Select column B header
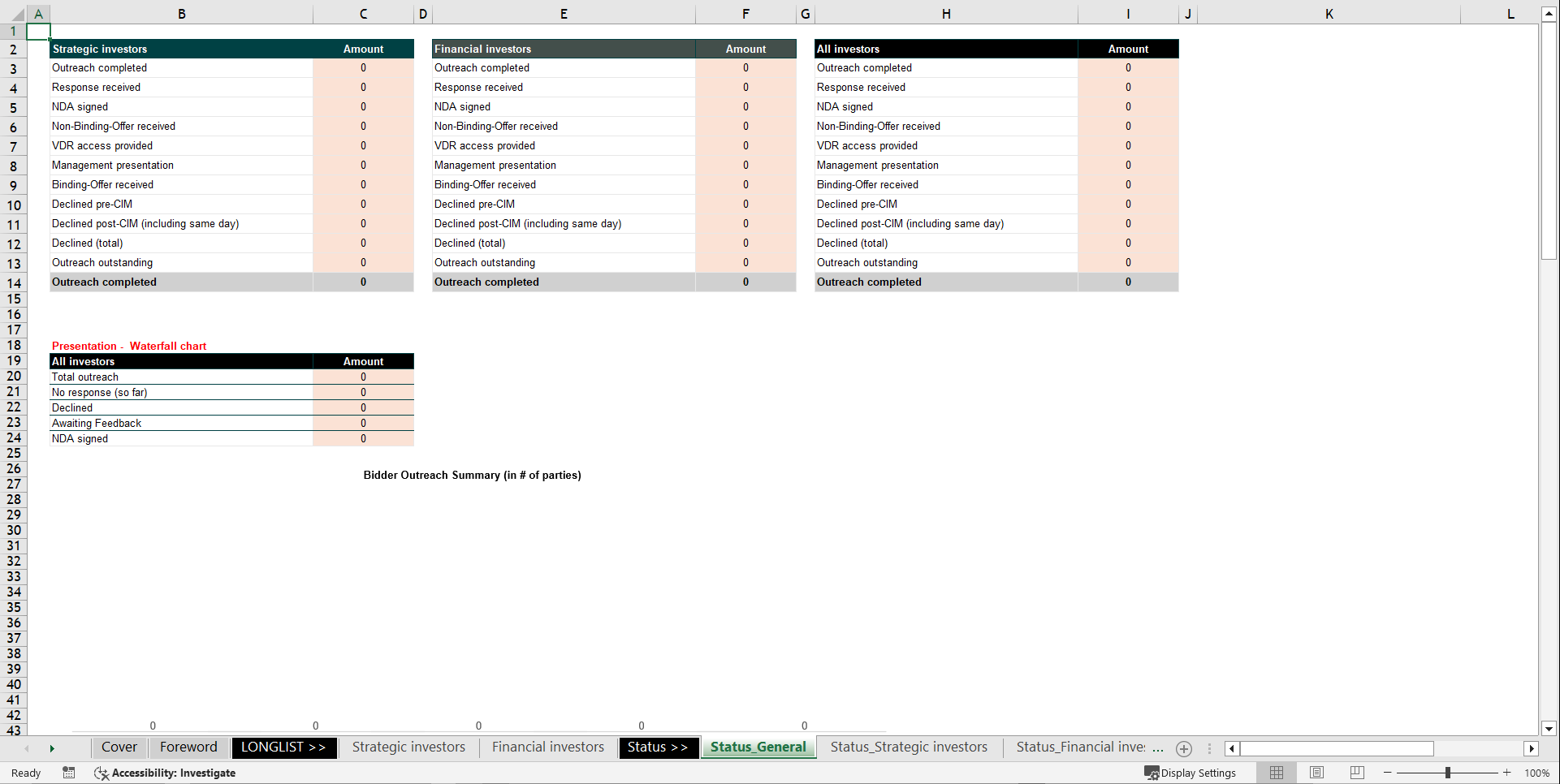1560x784 pixels. pos(181,14)
